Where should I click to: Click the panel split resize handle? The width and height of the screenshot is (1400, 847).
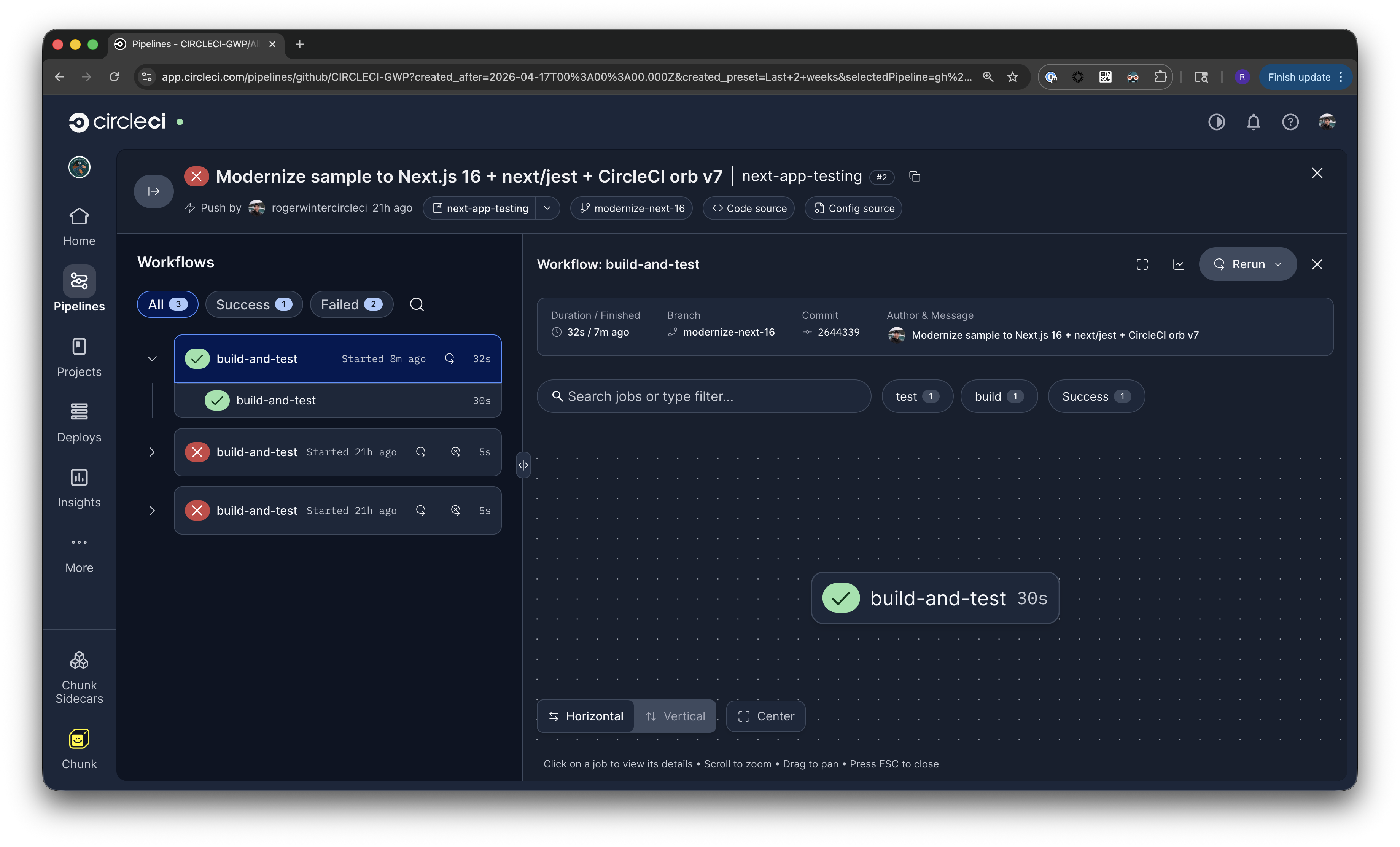pyautogui.click(x=523, y=465)
